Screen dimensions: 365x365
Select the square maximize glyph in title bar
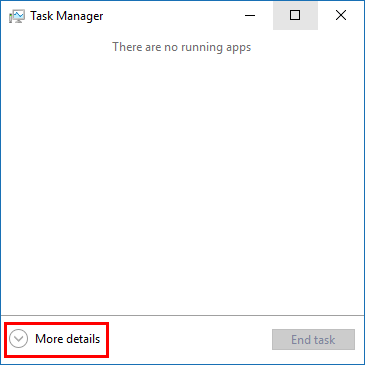[x=295, y=15]
